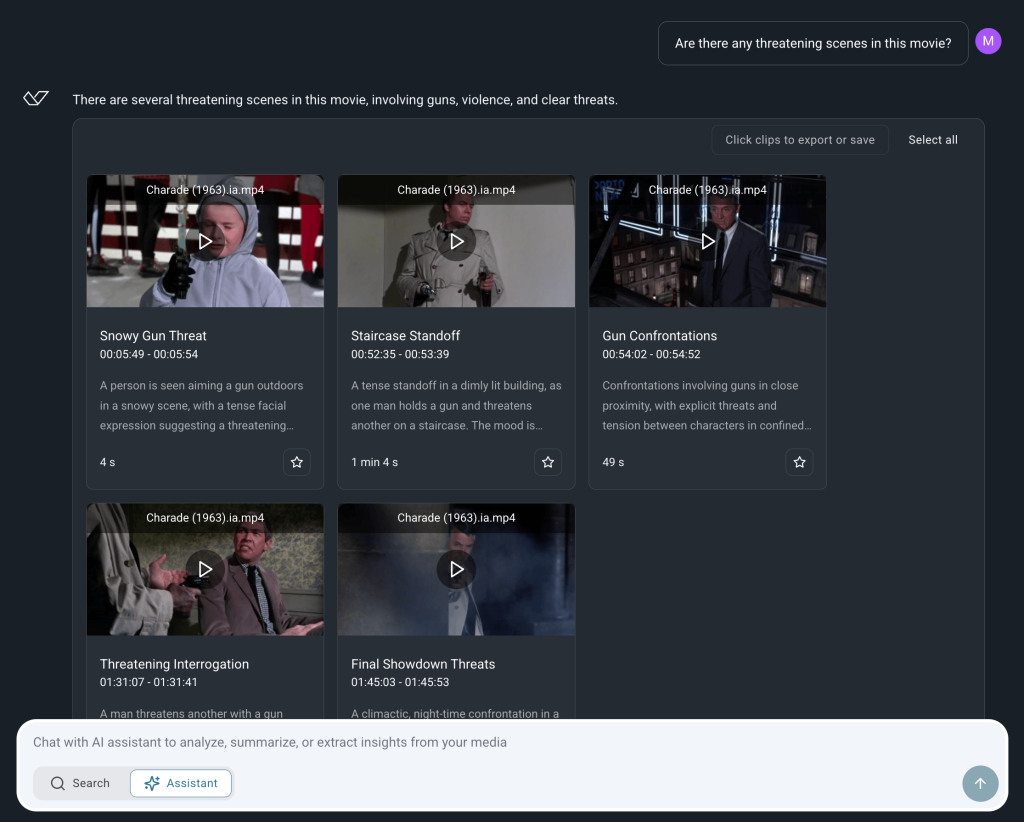Click the assistant logo icon
1024x822 pixels.
tap(36, 98)
